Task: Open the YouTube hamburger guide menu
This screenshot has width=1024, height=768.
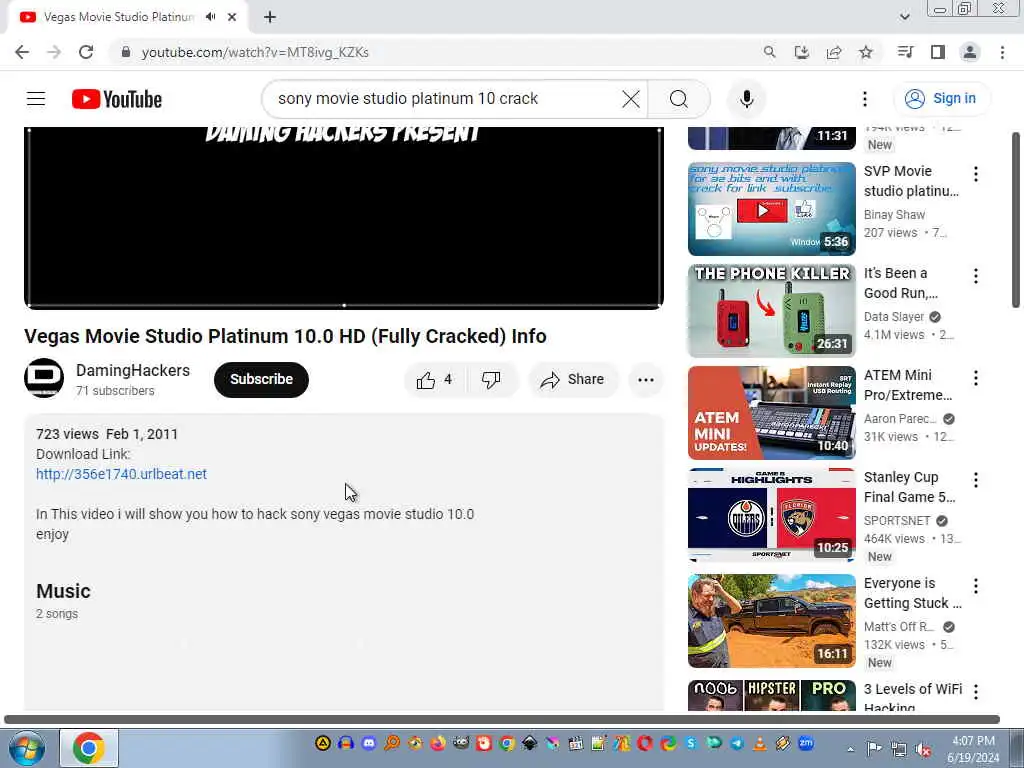Action: coord(36,99)
